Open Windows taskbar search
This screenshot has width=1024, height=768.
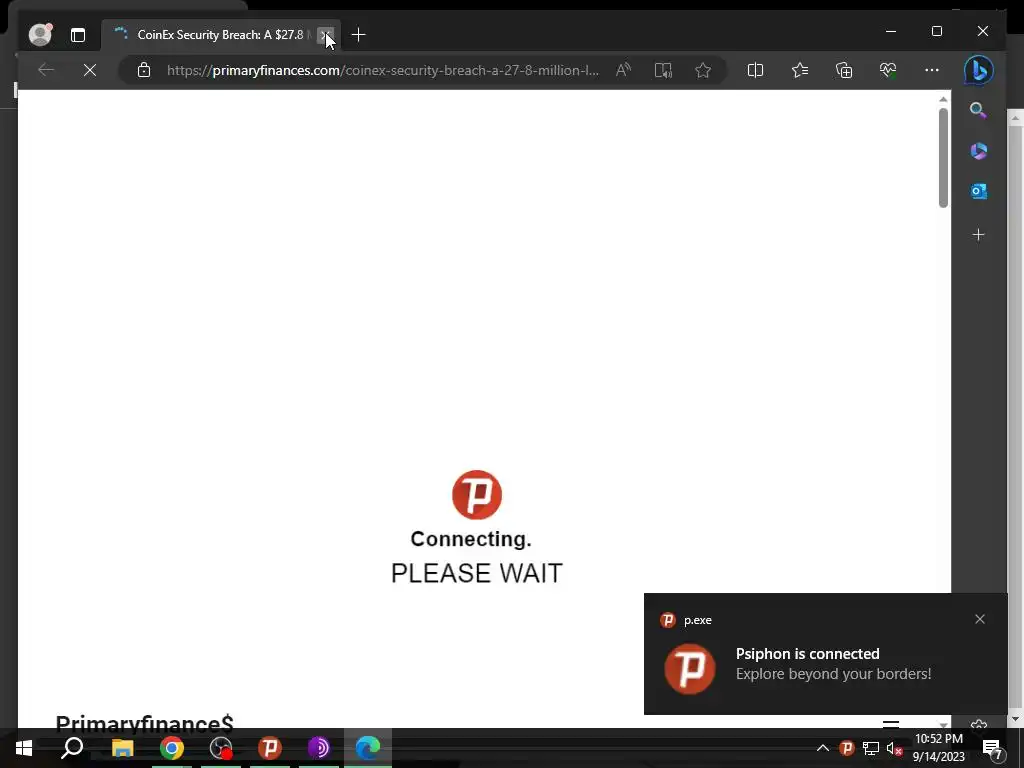(72, 748)
